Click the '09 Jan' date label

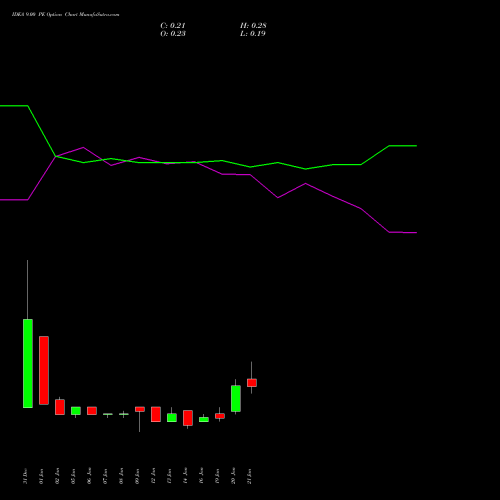coord(138,476)
